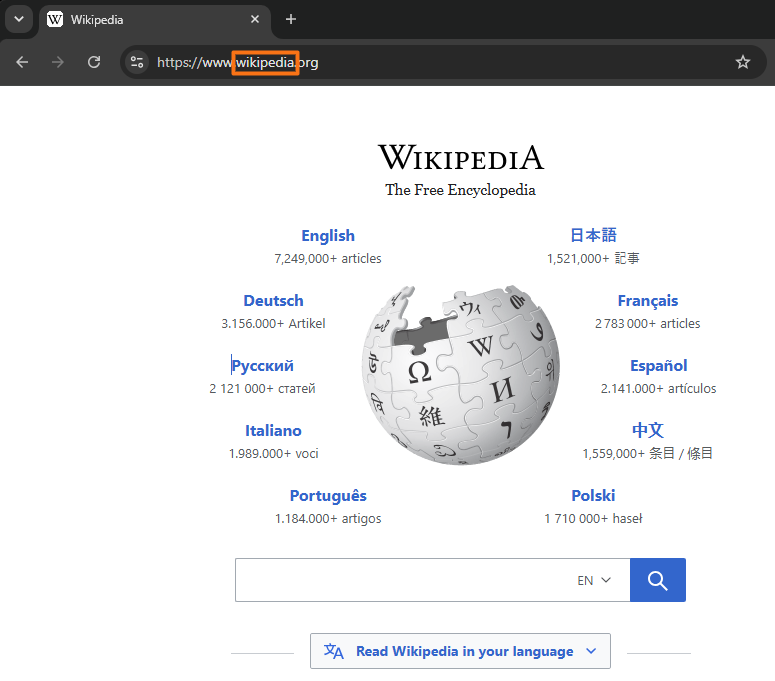Click the 2 783 000+ articles text

(647, 324)
